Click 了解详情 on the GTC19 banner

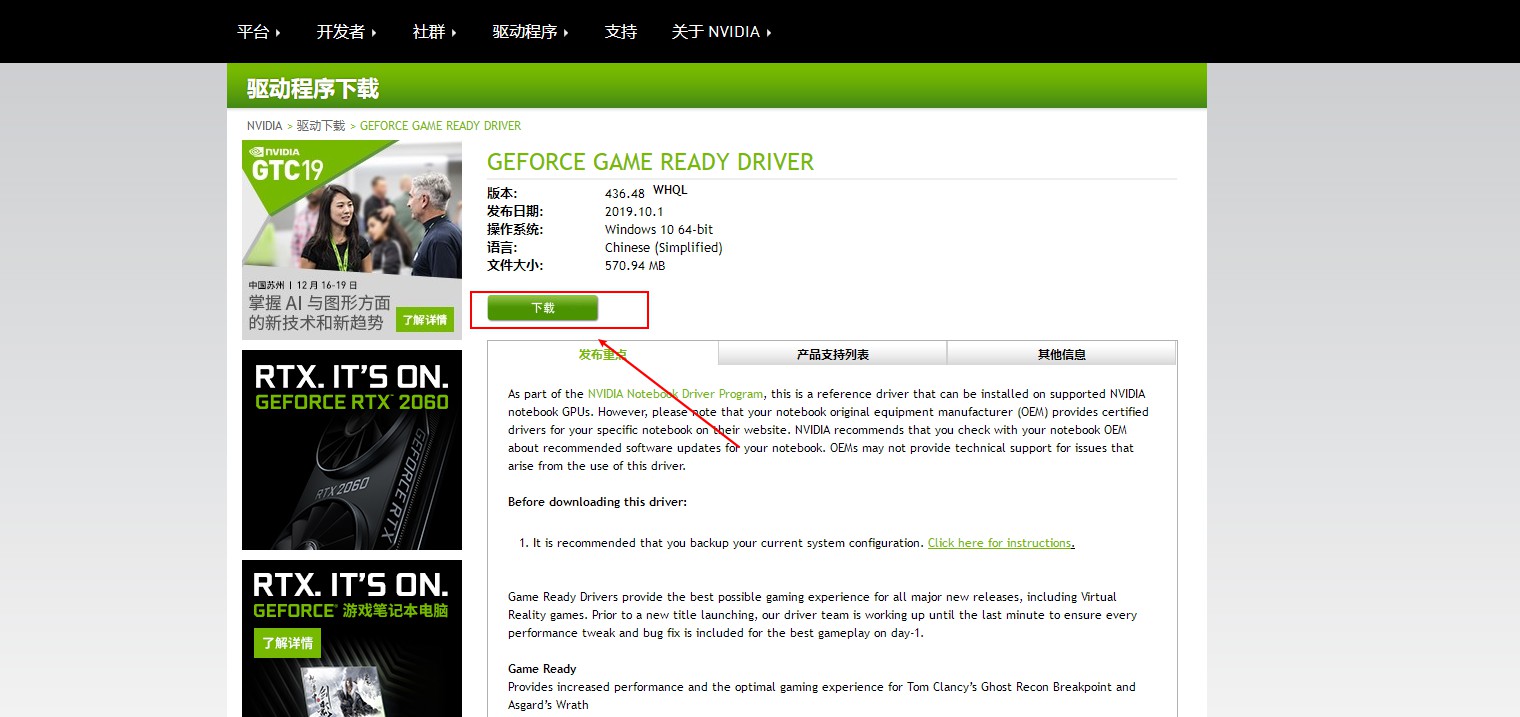pos(425,320)
